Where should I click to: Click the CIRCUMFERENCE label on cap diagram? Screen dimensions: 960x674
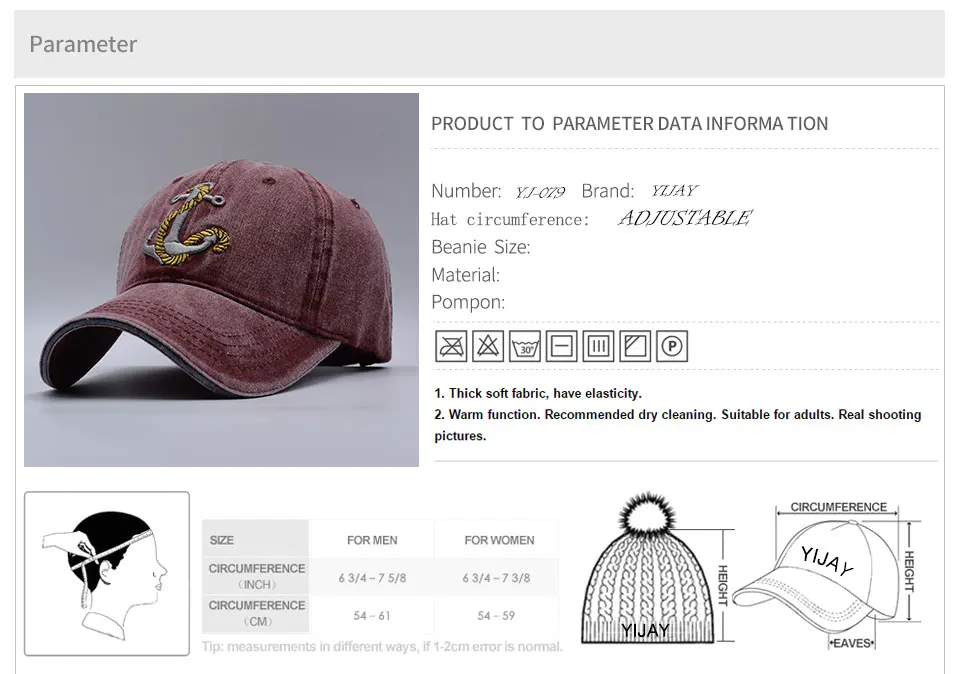point(838,507)
